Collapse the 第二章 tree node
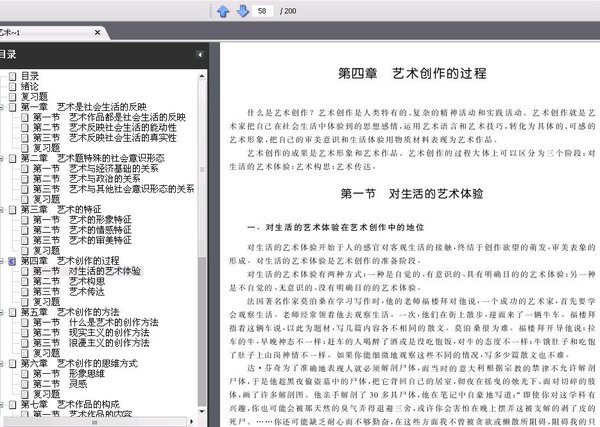Viewport: 600px width, 427px height. [2, 158]
